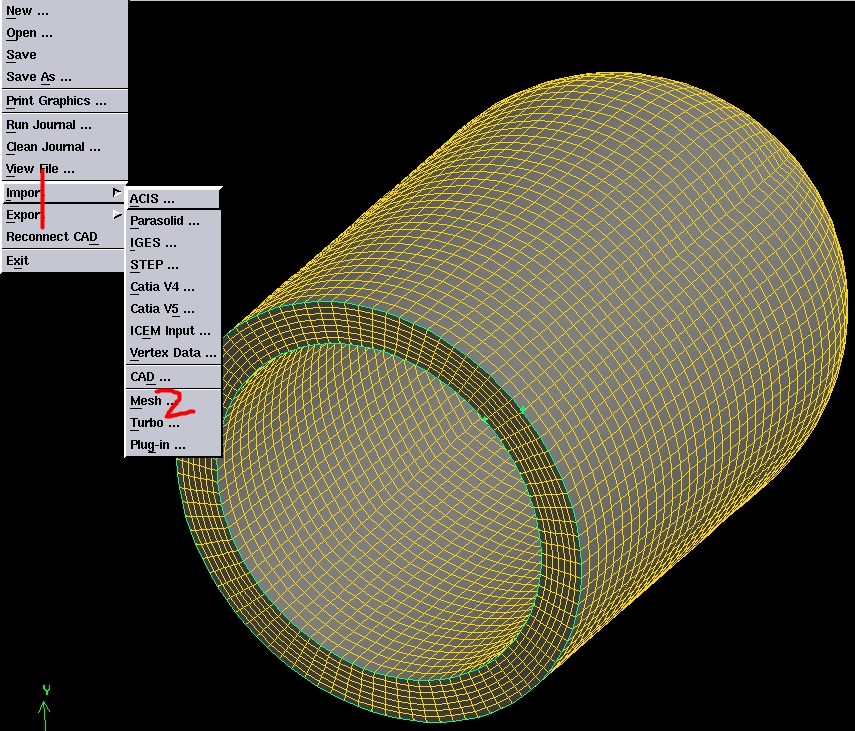Open Vertex Data import option
This screenshot has height=731, width=855.
pos(173,353)
